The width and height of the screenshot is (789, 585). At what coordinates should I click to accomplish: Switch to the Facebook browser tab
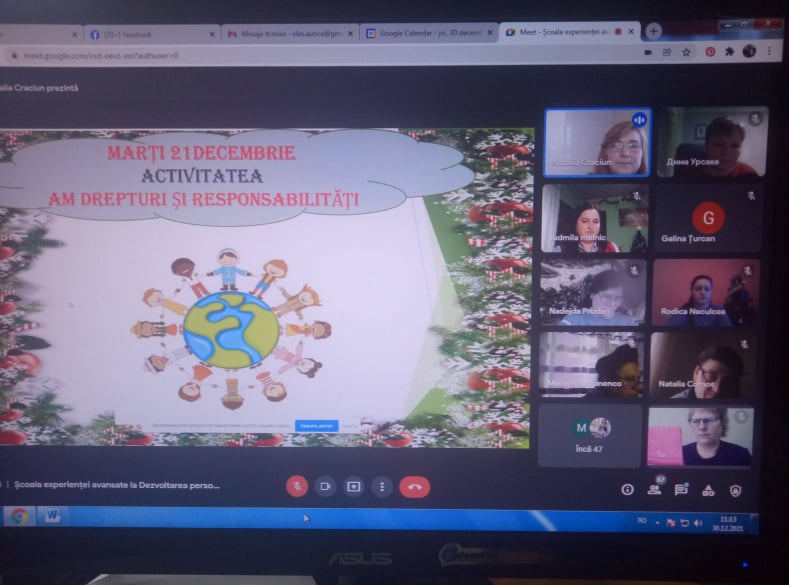150,33
